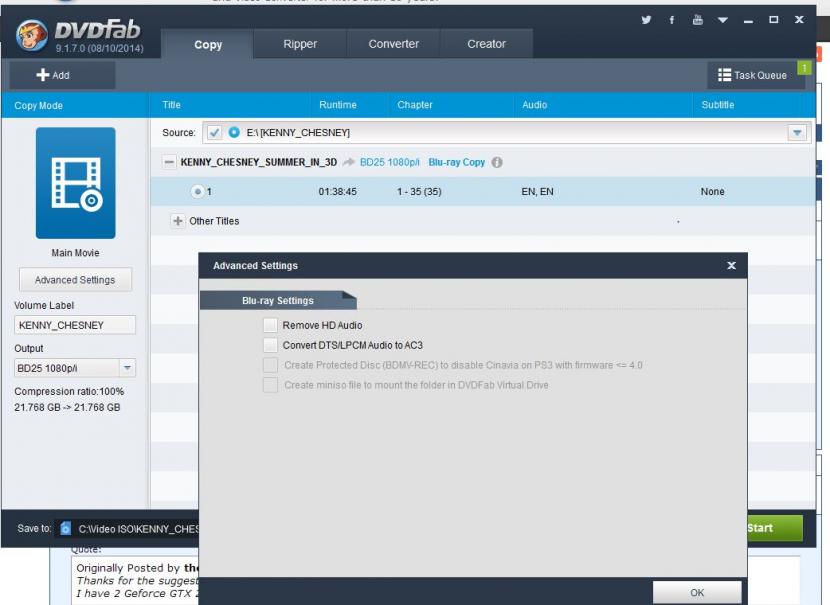Click the blue disc icon next to source
The height and width of the screenshot is (605, 830).
pyautogui.click(x=234, y=132)
